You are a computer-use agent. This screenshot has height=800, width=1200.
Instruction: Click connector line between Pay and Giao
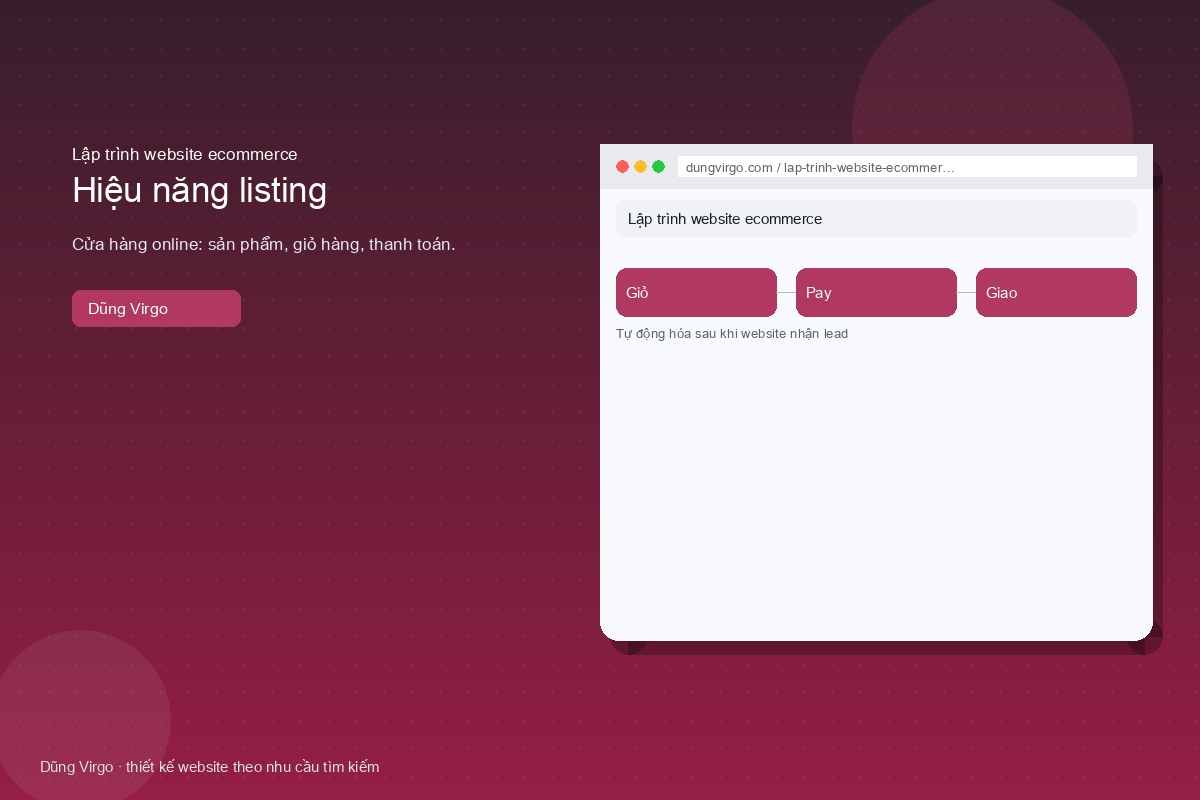click(966, 292)
